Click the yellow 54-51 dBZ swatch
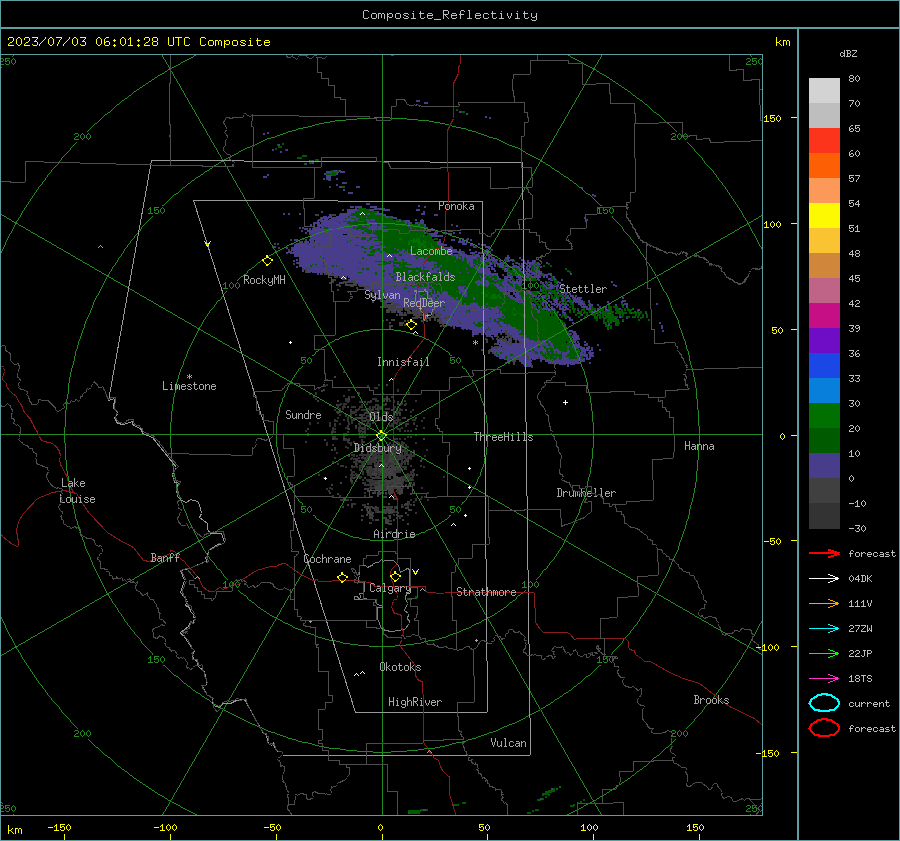This screenshot has height=841, width=900. click(824, 215)
